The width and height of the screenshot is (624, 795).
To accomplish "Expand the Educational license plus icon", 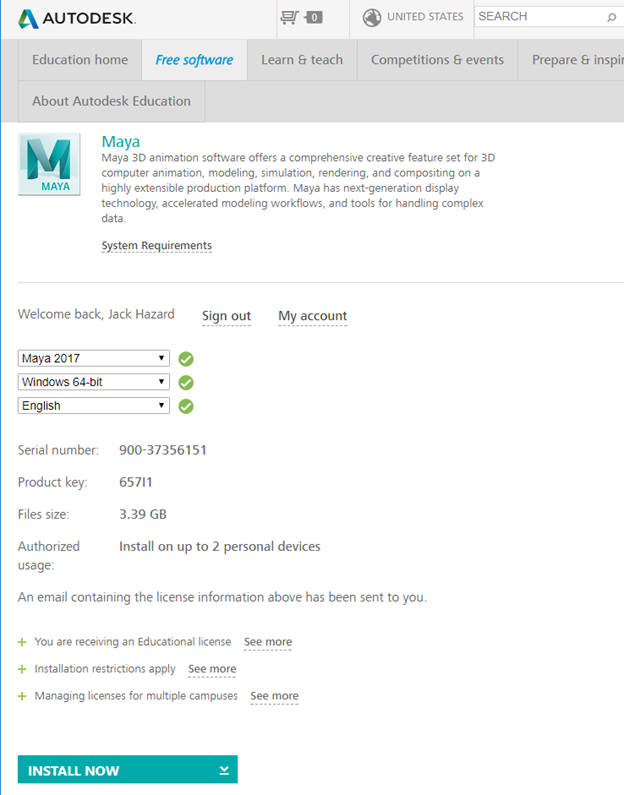I will tap(22, 642).
